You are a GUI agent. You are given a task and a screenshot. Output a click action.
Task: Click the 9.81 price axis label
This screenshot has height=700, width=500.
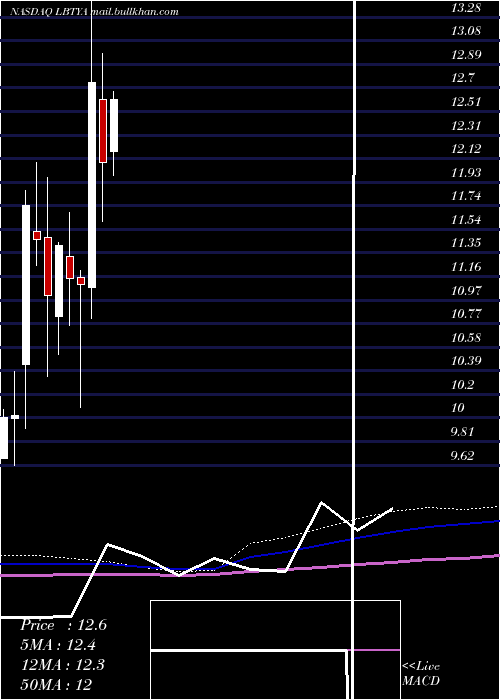pos(462,432)
